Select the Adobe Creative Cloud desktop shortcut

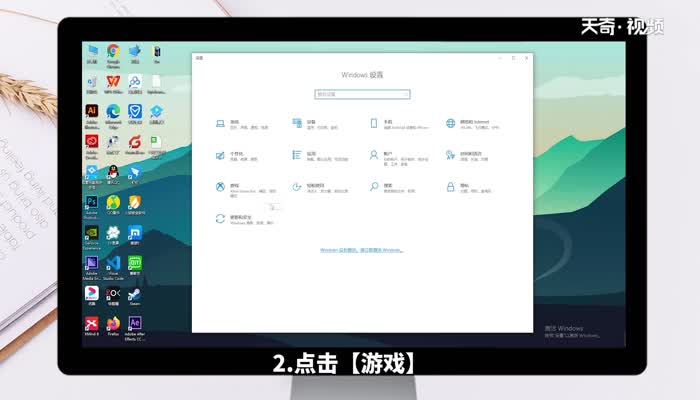coord(92,147)
